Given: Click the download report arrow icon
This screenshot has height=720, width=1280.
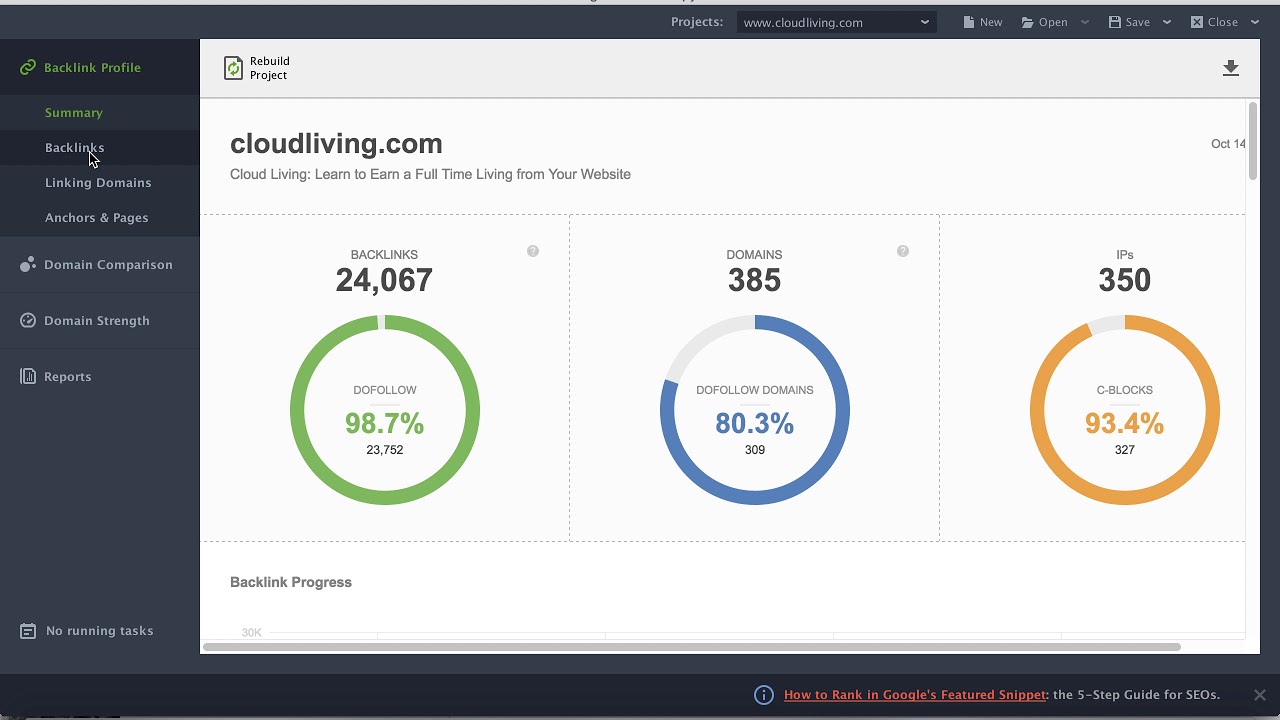Looking at the screenshot, I should pyautogui.click(x=1231, y=68).
